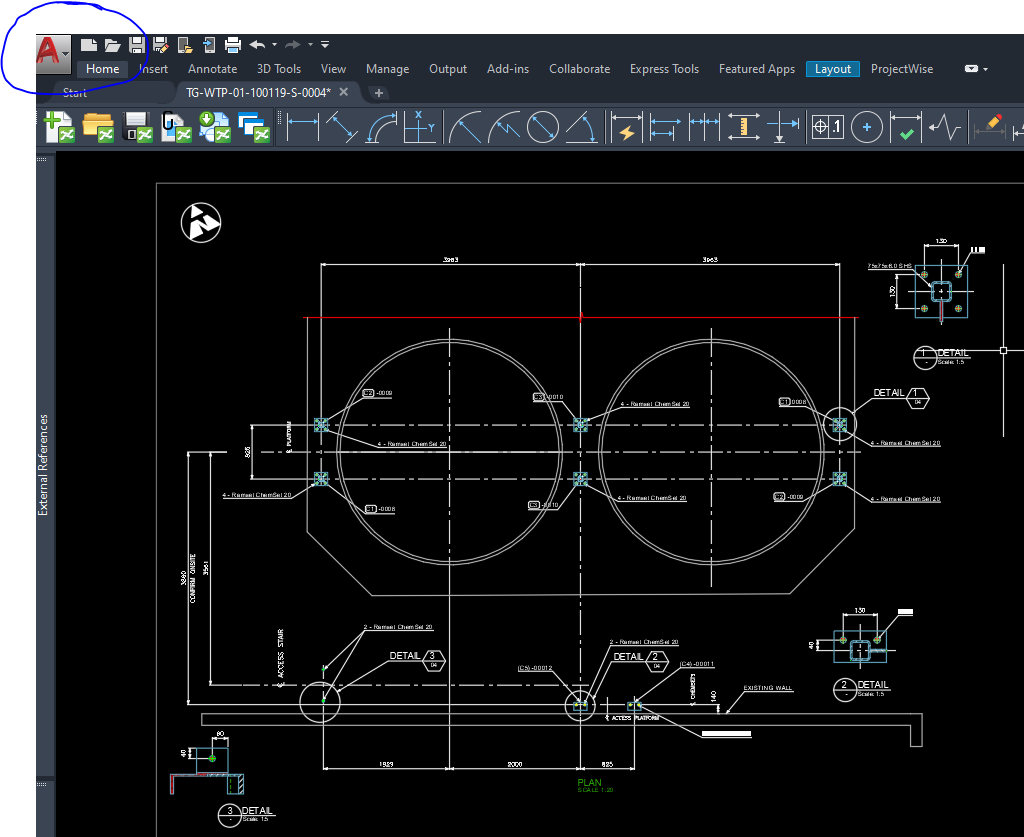Select the Ordinate dimension tool
This screenshot has height=837, width=1024.
tap(419, 127)
